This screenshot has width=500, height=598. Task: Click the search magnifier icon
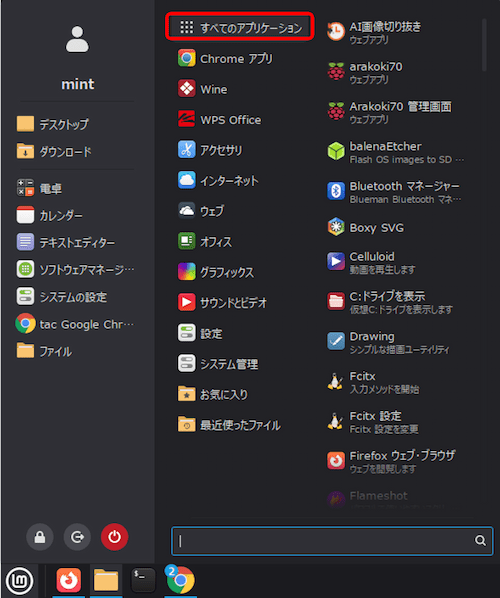pos(480,540)
